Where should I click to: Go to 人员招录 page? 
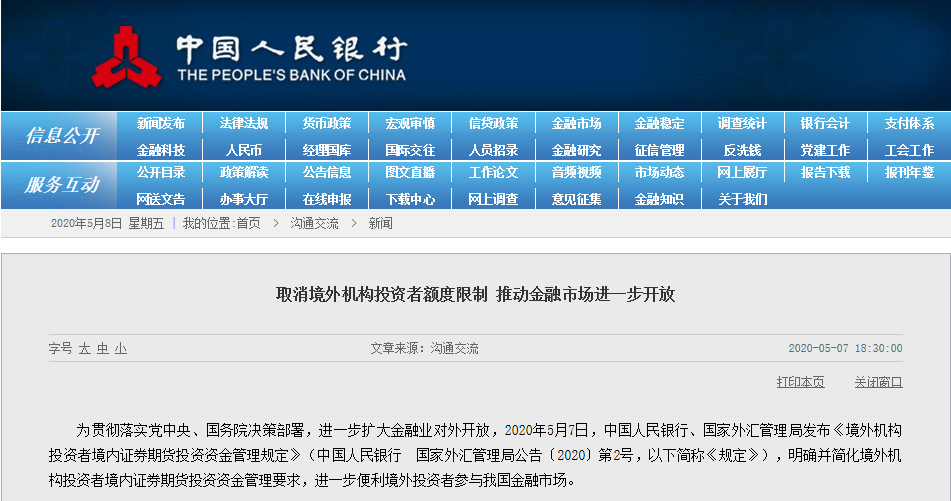tap(493, 150)
